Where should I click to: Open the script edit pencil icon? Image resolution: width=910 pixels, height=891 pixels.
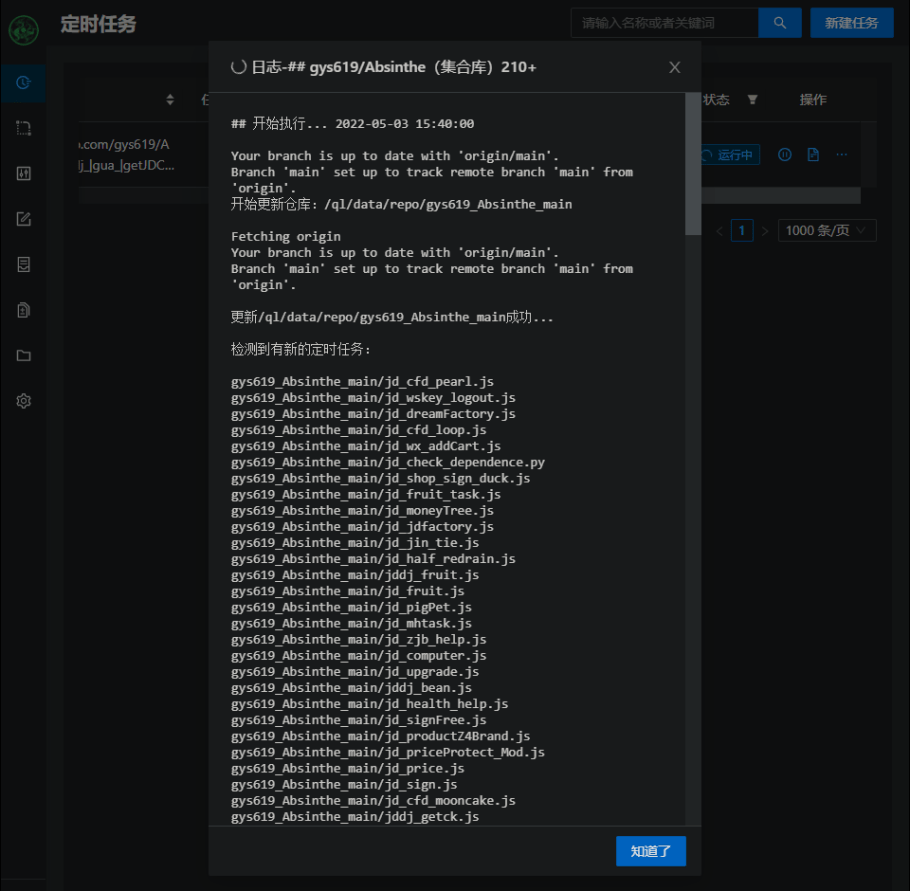point(23,219)
